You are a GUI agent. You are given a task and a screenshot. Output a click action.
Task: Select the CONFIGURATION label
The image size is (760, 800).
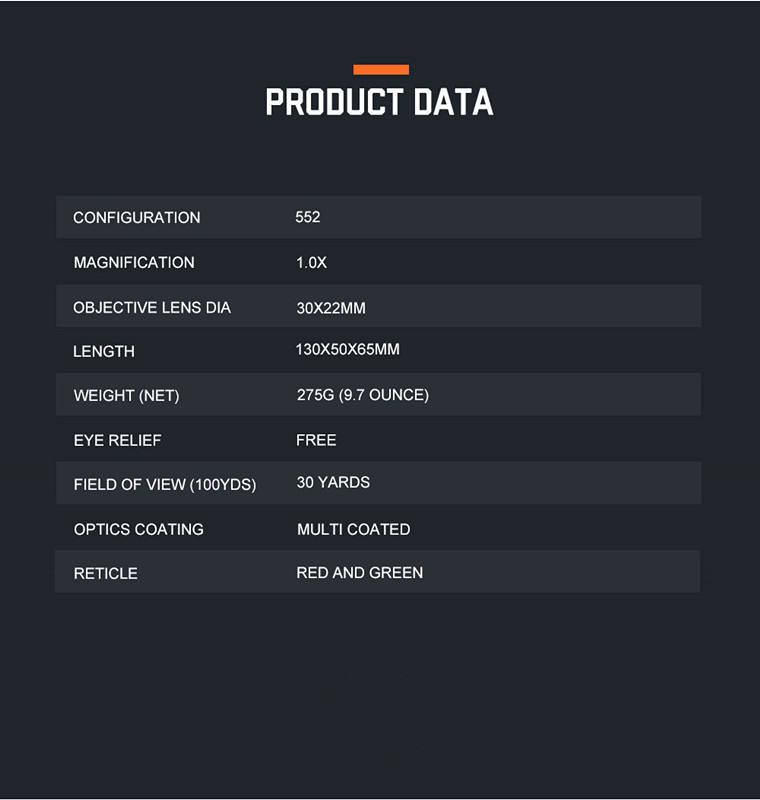coord(136,217)
